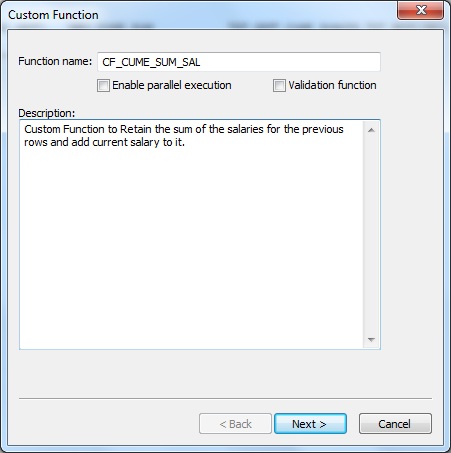The height and width of the screenshot is (453, 451).
Task: Click the 'Validation function' label text
Action: (332, 85)
